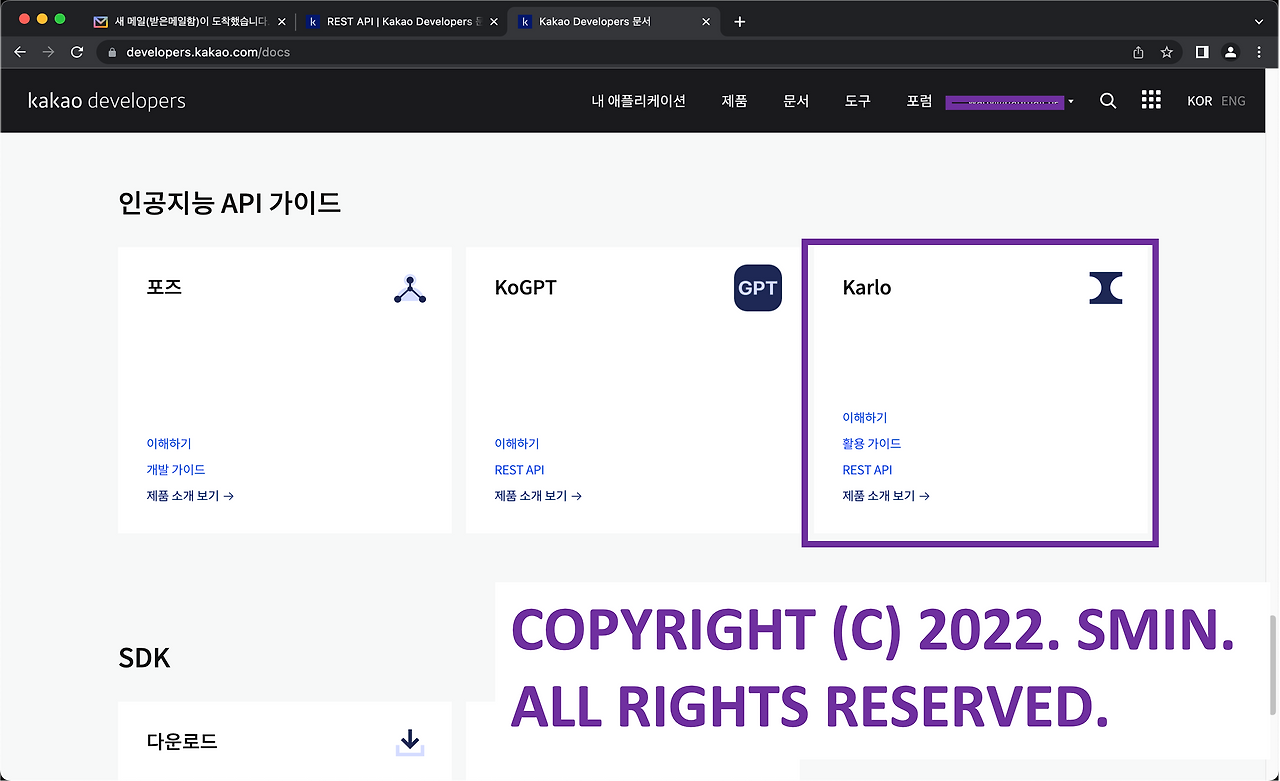Viewport: 1280px width, 781px height.
Task: Open the Kakao services grid icon
Action: pos(1151,100)
